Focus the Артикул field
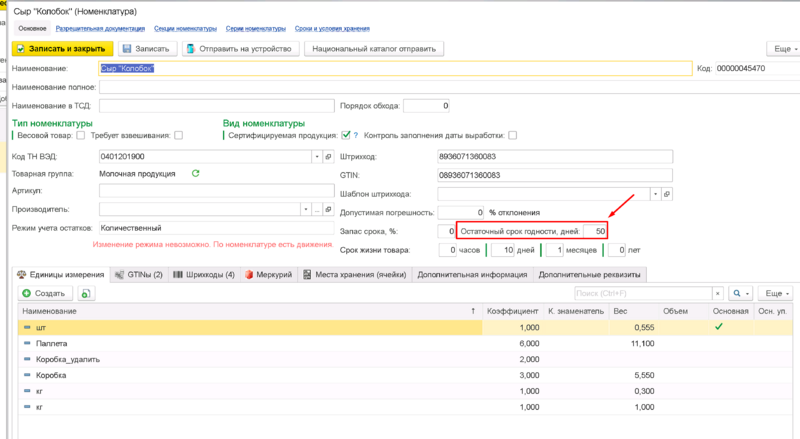Viewport: 800px width, 439px height. pyautogui.click(x=217, y=190)
